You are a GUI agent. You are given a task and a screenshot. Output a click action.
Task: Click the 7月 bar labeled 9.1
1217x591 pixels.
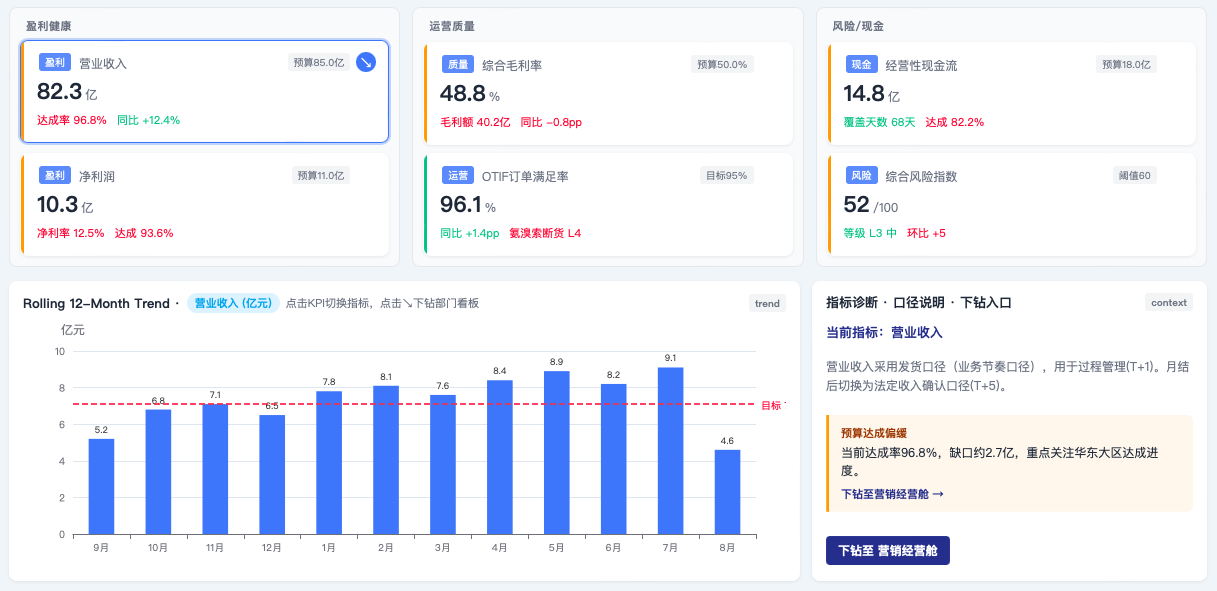671,451
